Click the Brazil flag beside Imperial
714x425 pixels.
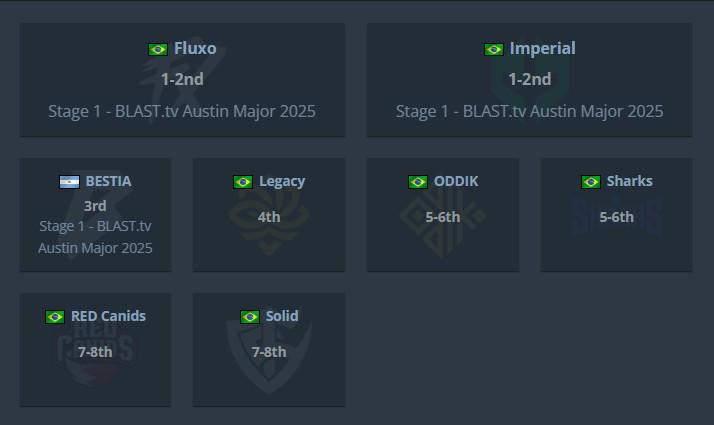pyautogui.click(x=494, y=49)
